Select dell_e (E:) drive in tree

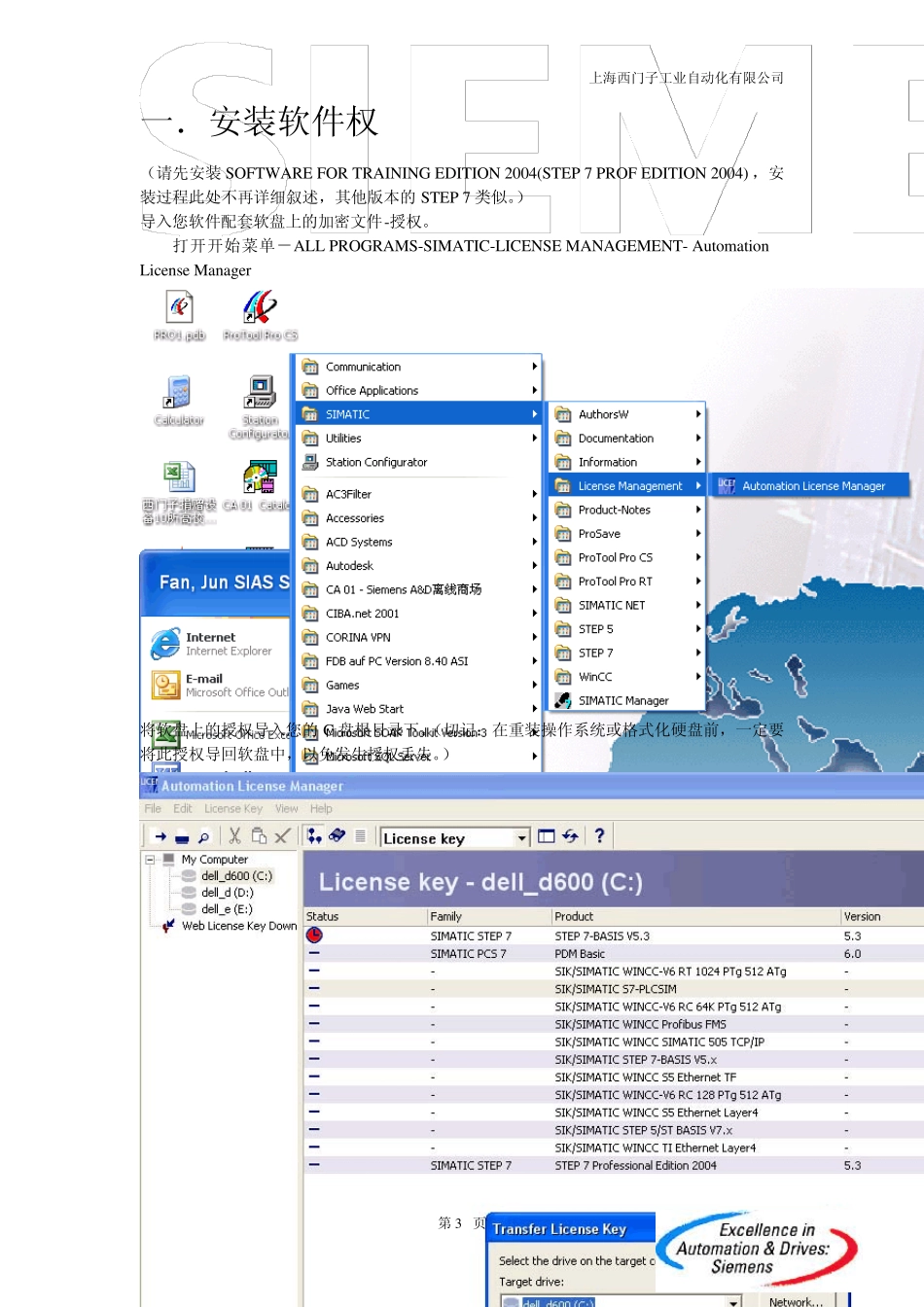pyautogui.click(x=226, y=909)
